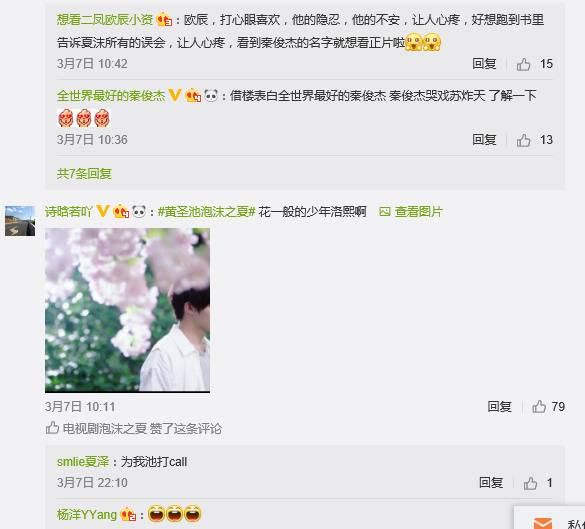Open the #黄圣池泡沫之夏# hashtag topic
The image size is (585, 529).
coord(206,212)
